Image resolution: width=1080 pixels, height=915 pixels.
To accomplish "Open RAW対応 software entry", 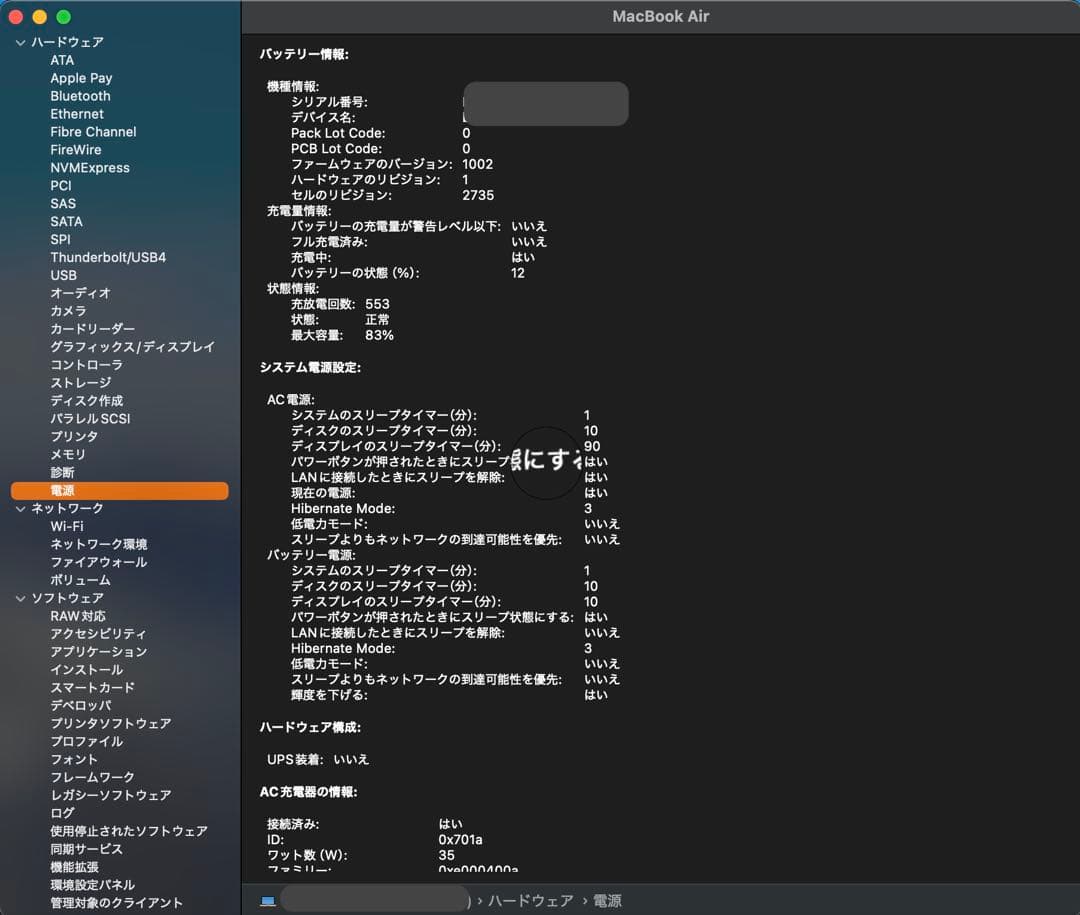I will click(x=78, y=616).
